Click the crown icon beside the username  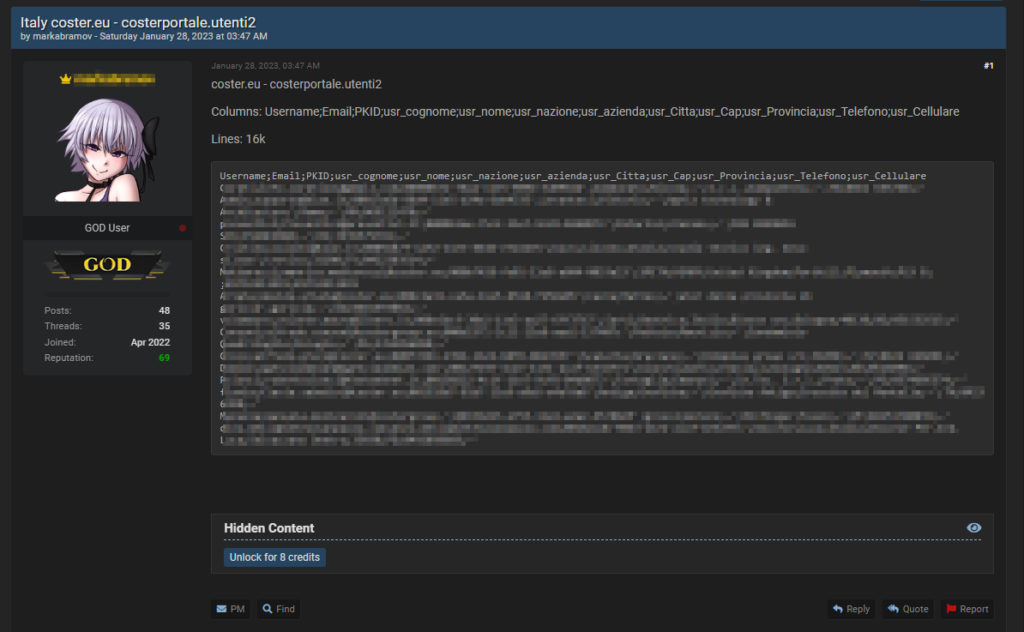click(65, 78)
